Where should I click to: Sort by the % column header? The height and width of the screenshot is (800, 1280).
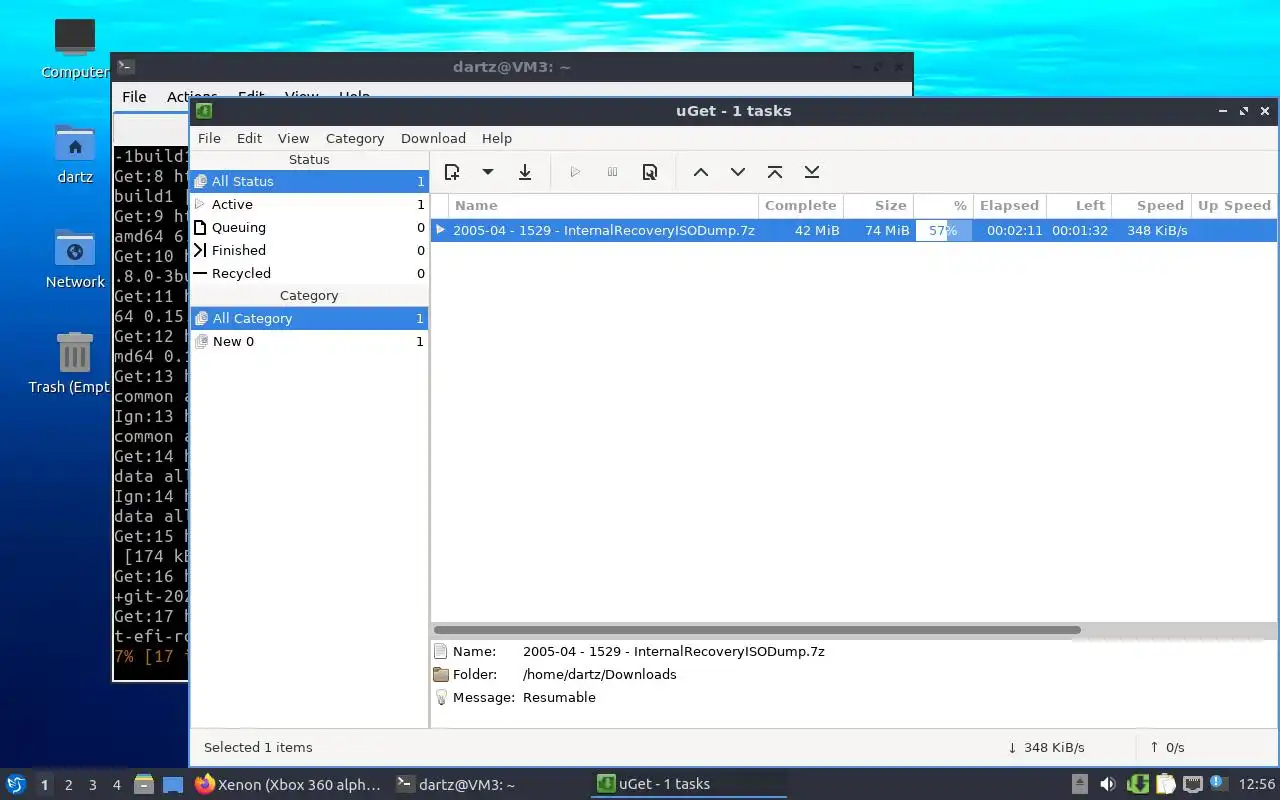[x=944, y=205]
